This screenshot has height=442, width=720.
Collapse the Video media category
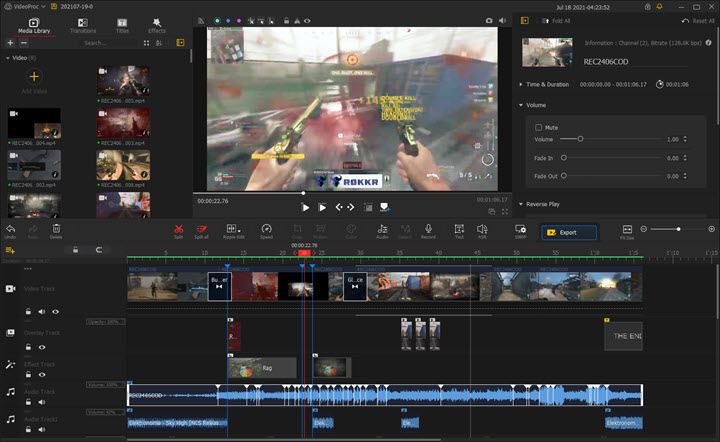click(8, 58)
